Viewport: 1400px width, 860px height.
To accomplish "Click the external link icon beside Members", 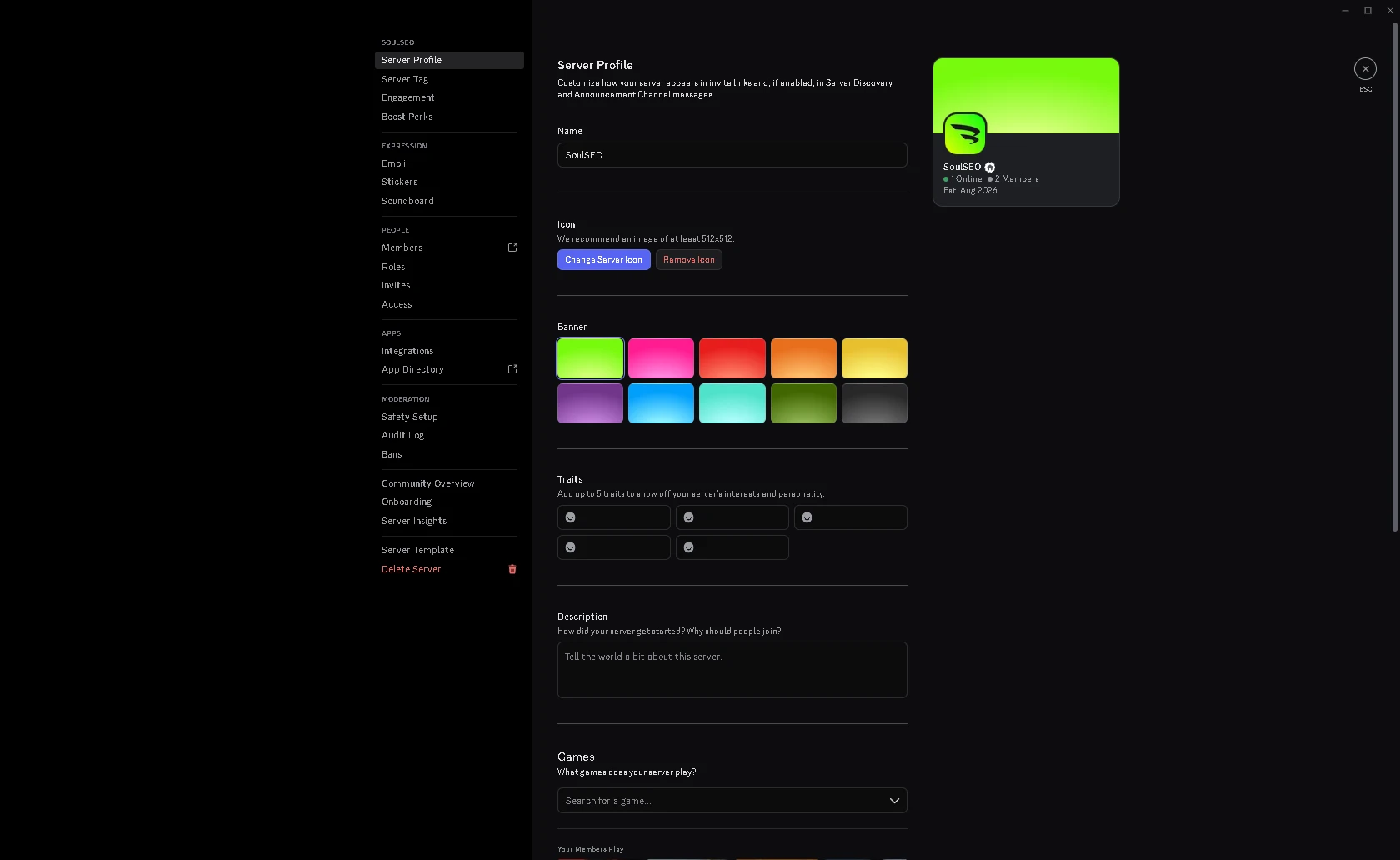I will pos(512,247).
